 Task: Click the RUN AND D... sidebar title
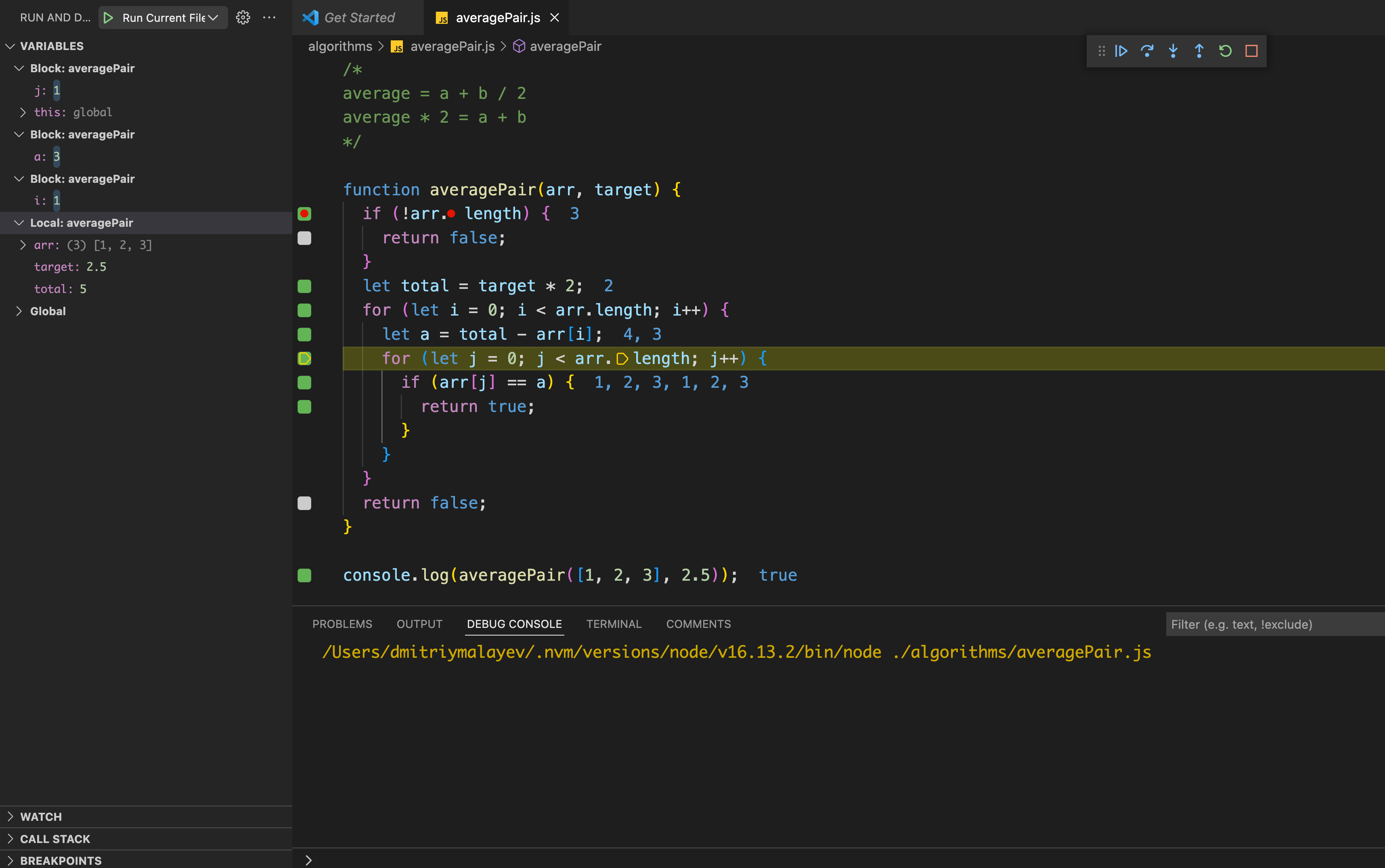pyautogui.click(x=55, y=18)
